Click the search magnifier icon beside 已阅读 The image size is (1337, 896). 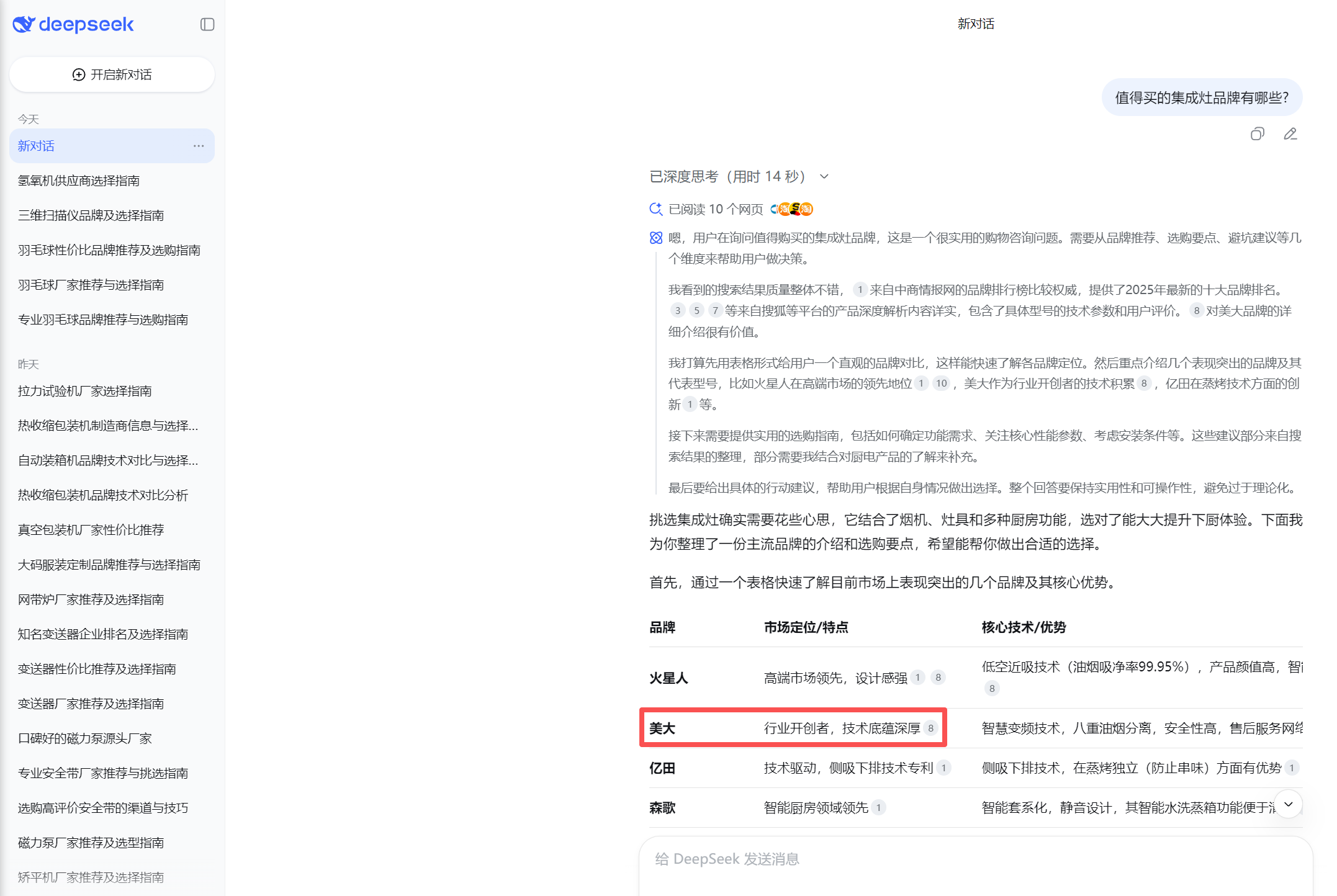click(655, 209)
